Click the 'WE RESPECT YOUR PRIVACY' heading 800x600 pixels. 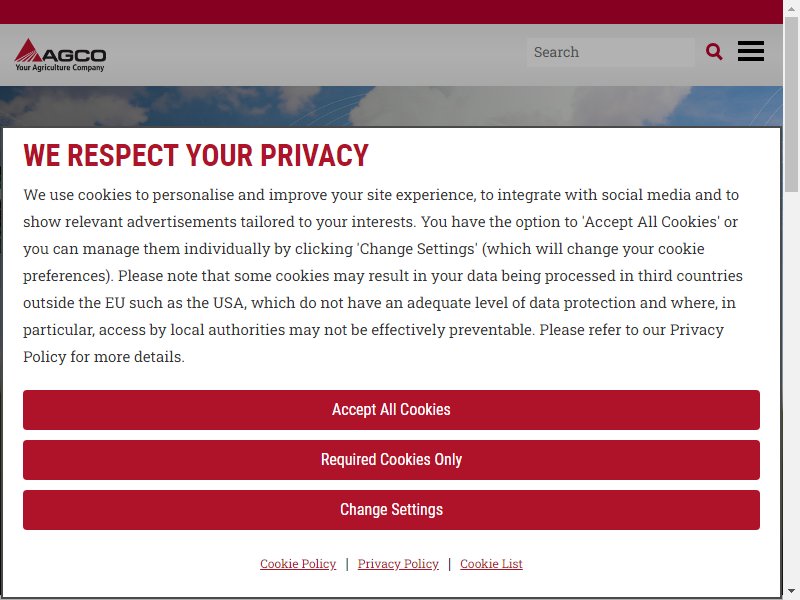coord(196,156)
